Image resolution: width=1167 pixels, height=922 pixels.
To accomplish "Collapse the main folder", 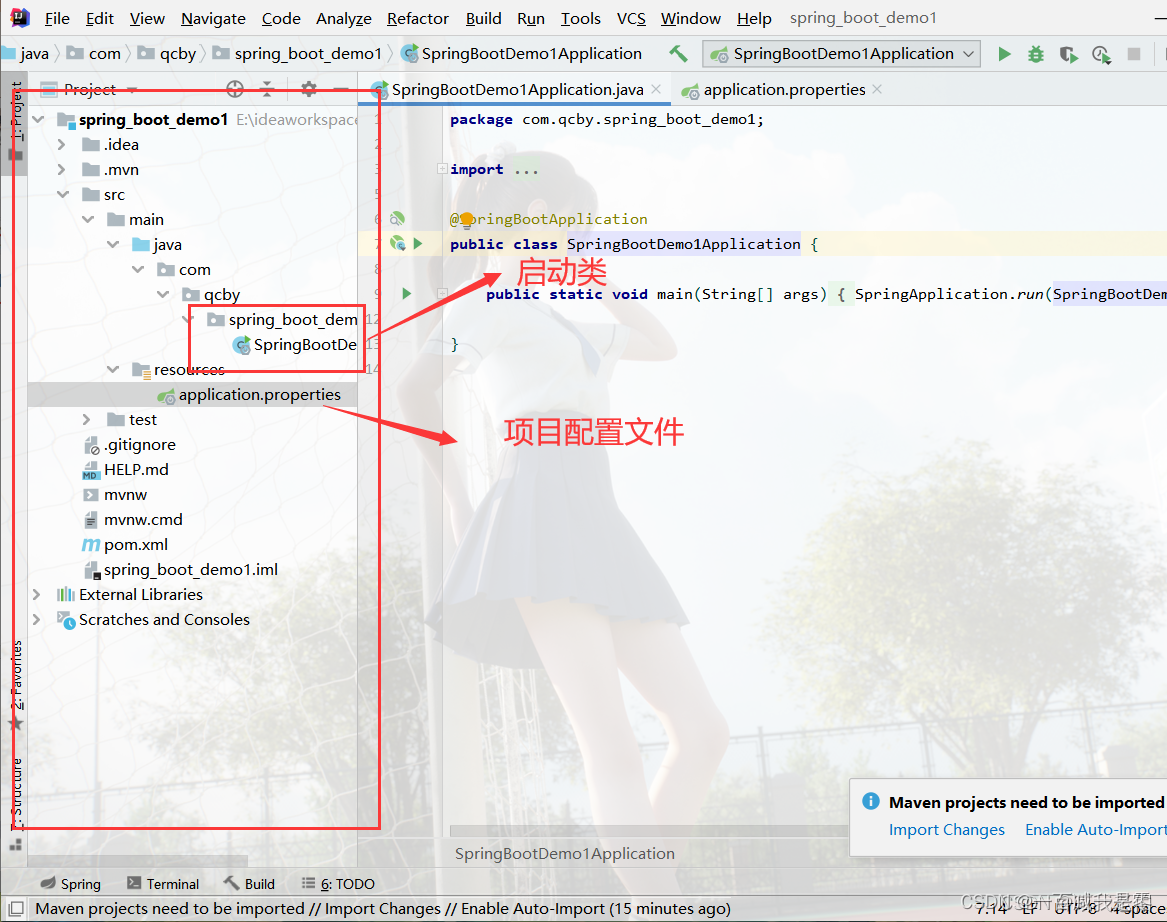I will coord(88,220).
